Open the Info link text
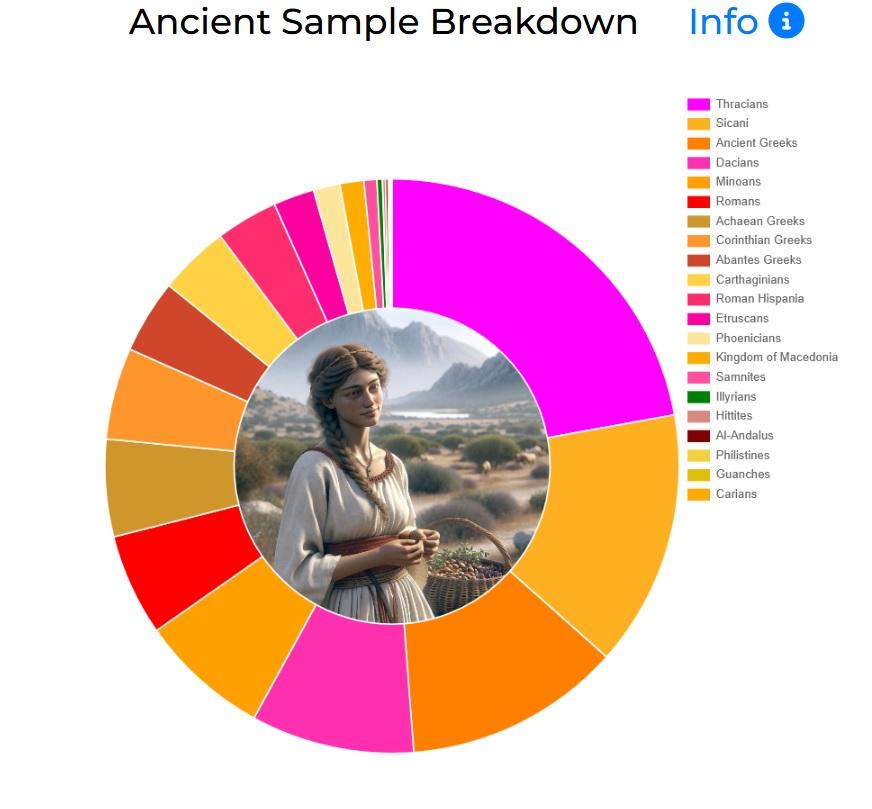 tap(723, 22)
